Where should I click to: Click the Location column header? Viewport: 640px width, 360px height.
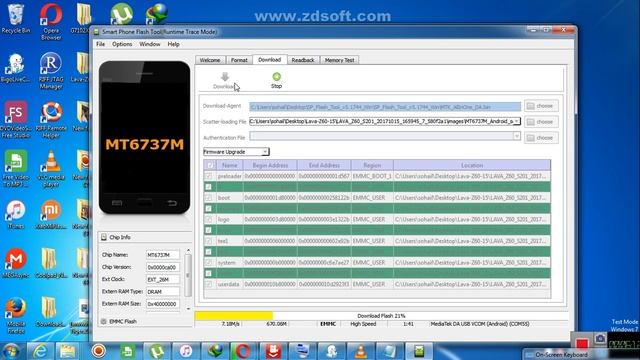tap(472, 165)
